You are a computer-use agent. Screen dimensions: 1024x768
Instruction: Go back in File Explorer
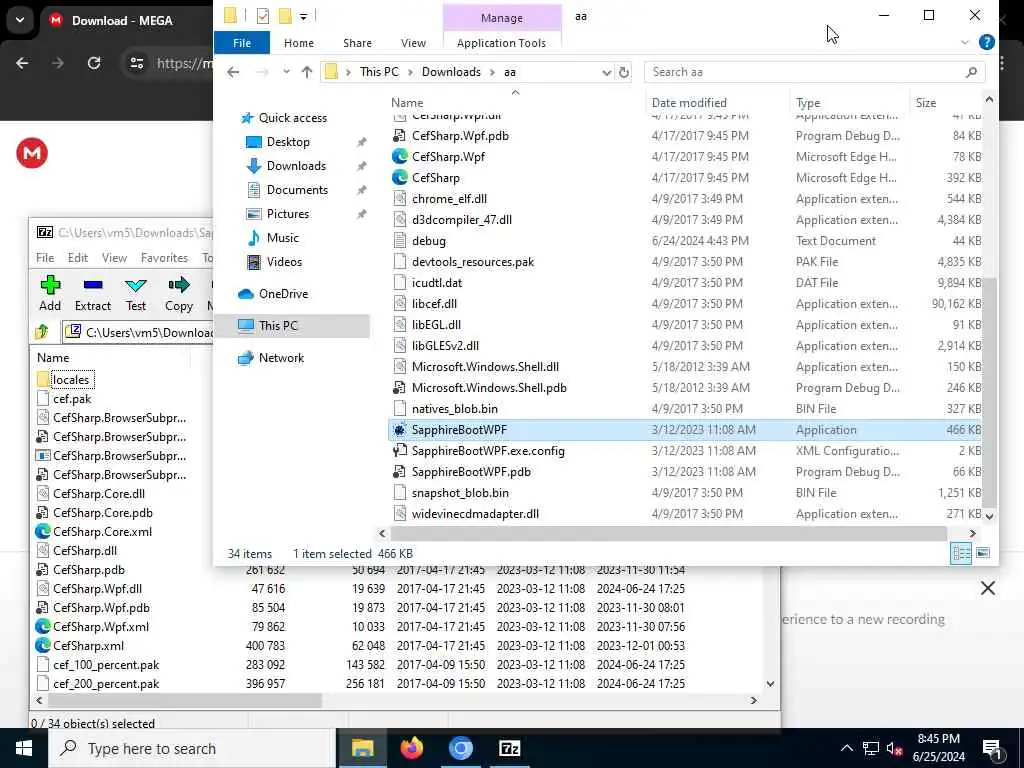point(233,72)
